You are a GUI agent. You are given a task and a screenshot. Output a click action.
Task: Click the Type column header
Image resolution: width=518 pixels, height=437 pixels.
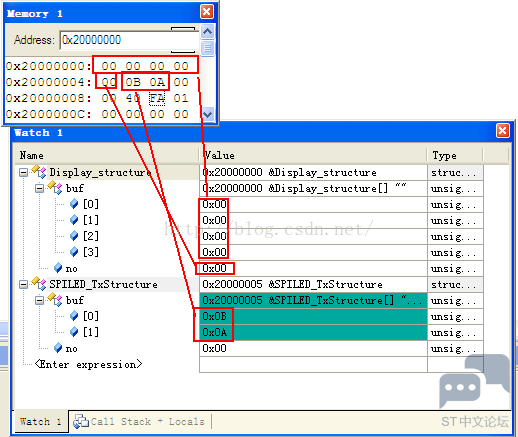[x=455, y=156]
